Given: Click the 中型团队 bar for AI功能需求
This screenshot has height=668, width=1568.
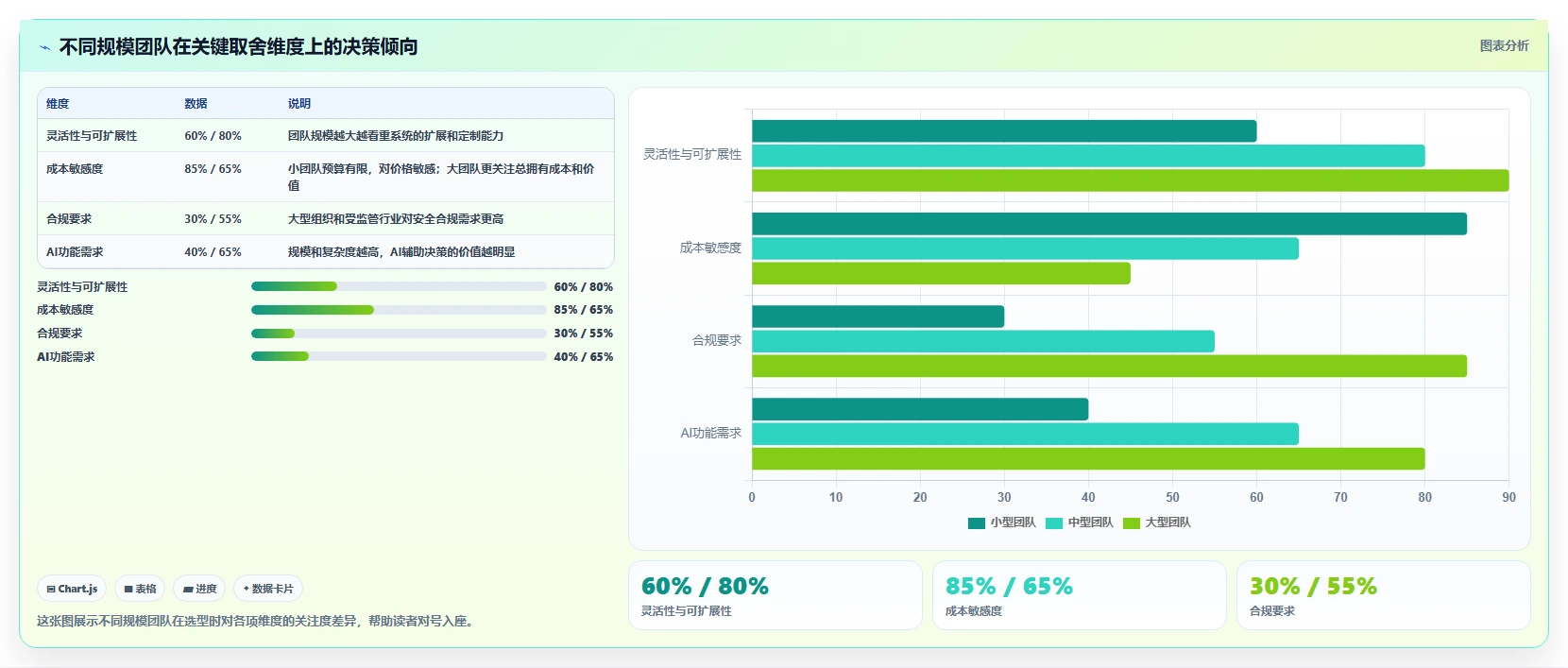Looking at the screenshot, I should (x=1025, y=434).
